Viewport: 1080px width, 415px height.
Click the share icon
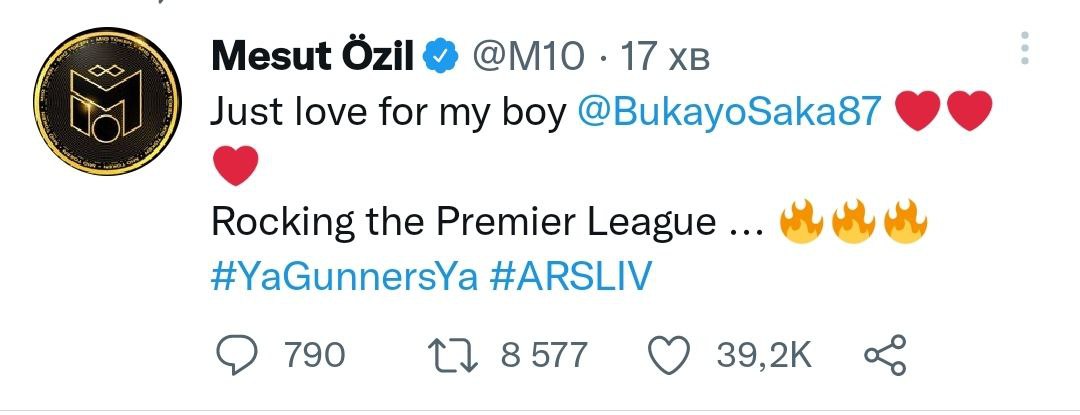tap(883, 355)
